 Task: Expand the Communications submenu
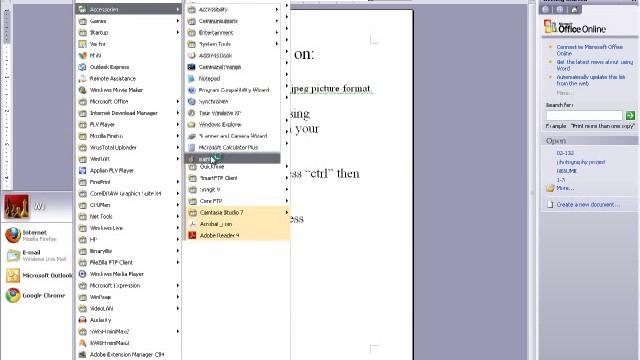point(233,21)
